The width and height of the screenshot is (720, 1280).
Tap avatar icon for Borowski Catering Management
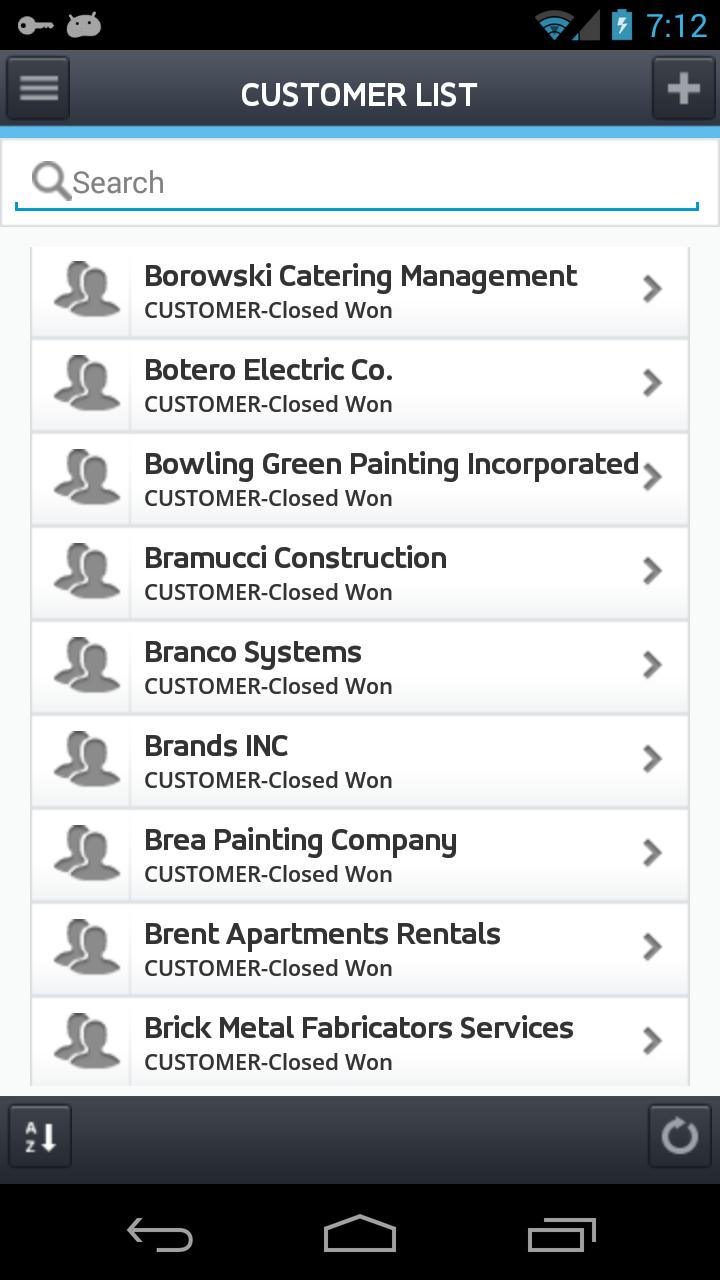(x=86, y=289)
